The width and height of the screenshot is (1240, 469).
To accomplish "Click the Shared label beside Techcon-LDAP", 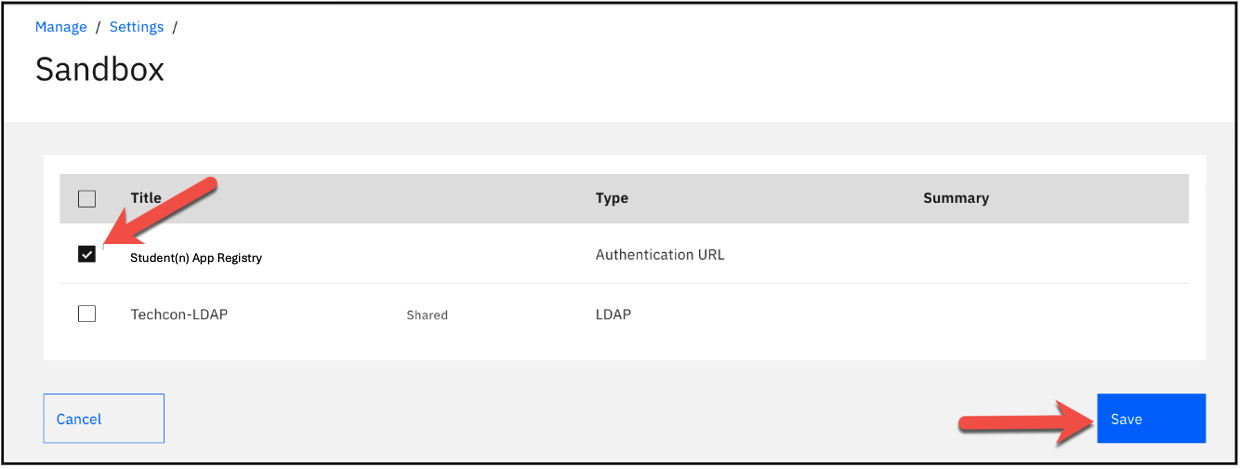I will click(427, 315).
